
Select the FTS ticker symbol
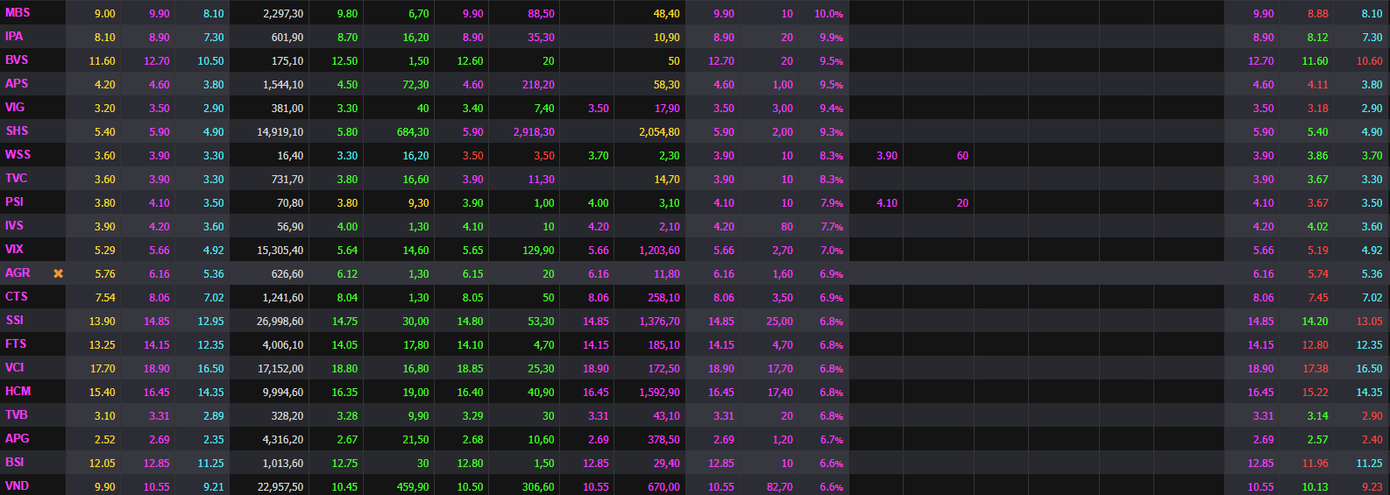pos(16,344)
